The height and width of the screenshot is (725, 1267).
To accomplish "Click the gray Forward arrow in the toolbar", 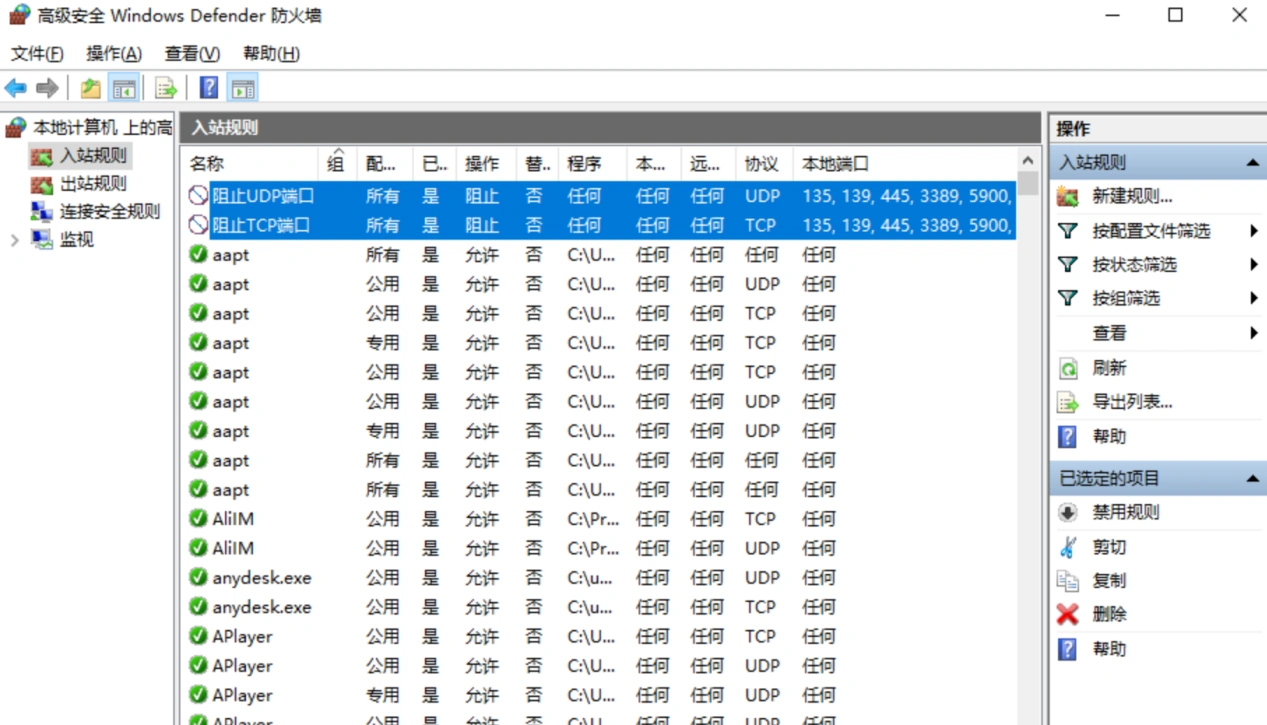I will tap(47, 89).
